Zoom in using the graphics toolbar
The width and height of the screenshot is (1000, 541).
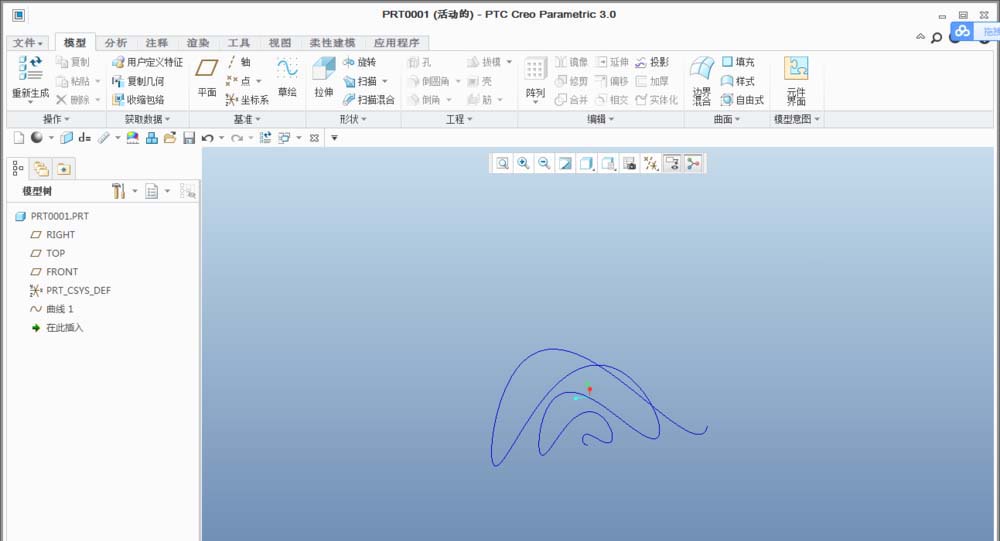tap(524, 164)
